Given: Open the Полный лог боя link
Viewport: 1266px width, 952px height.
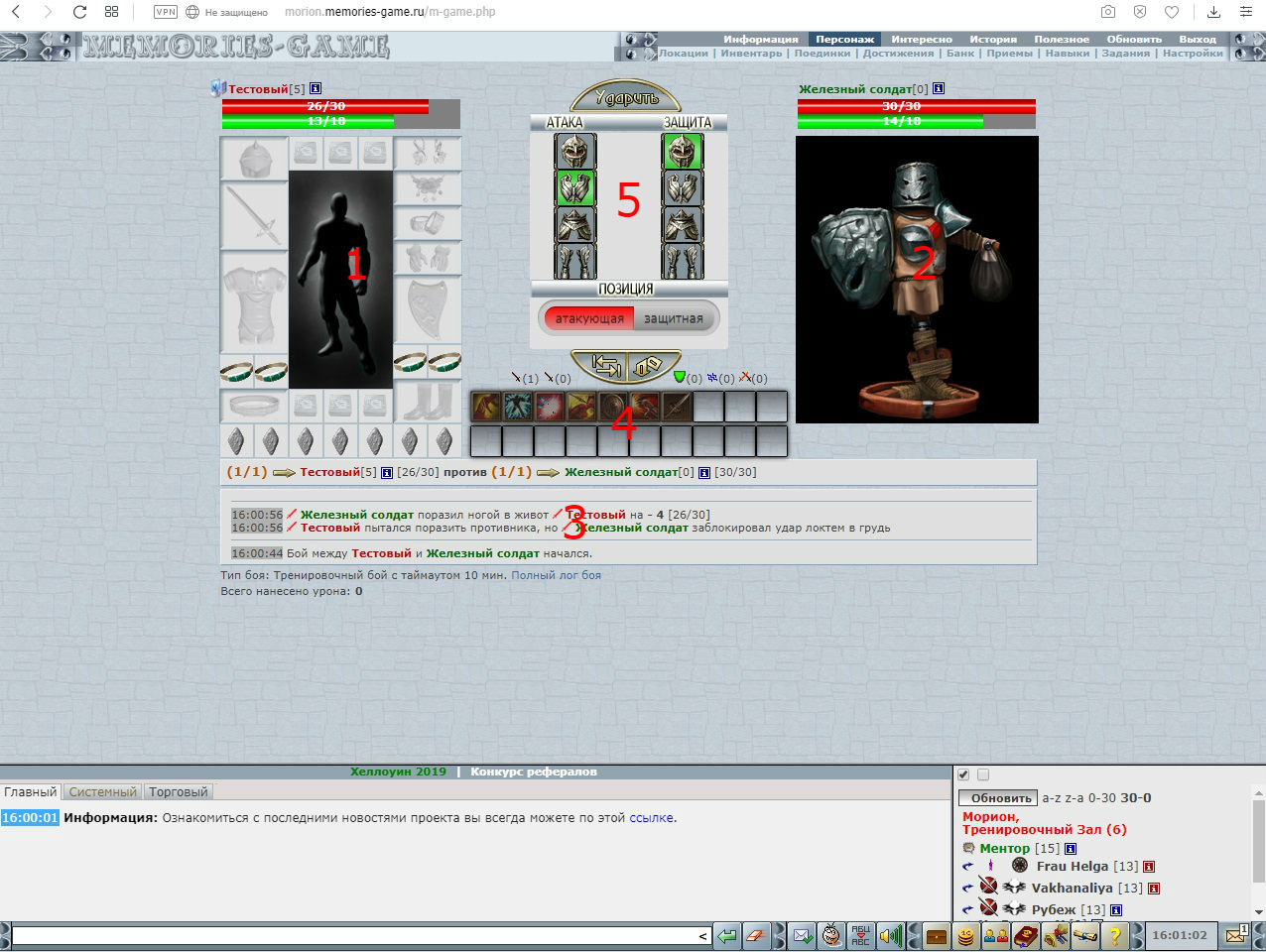Looking at the screenshot, I should pyautogui.click(x=556, y=575).
